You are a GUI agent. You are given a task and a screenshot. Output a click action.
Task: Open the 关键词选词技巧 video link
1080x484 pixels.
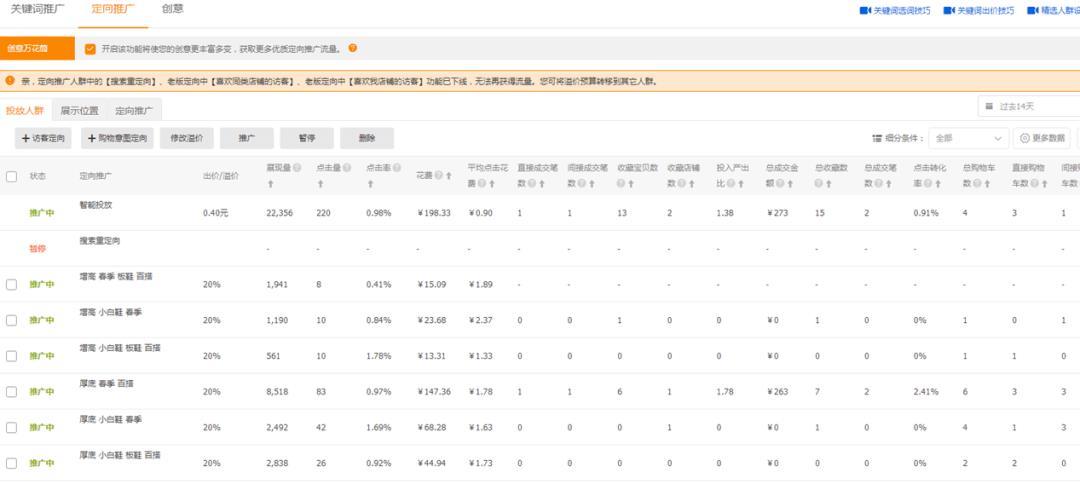pyautogui.click(x=894, y=11)
